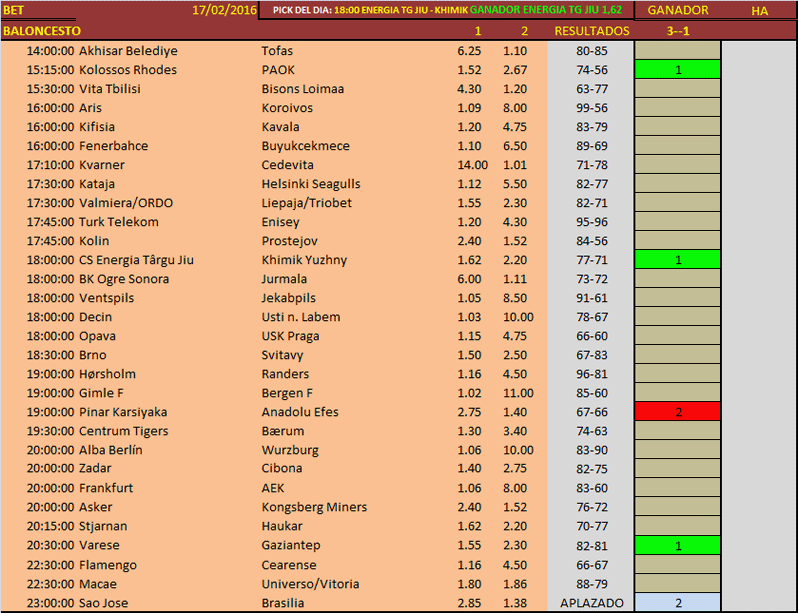
Task: Select the Centrum Tigers cell
Action: coord(123,431)
